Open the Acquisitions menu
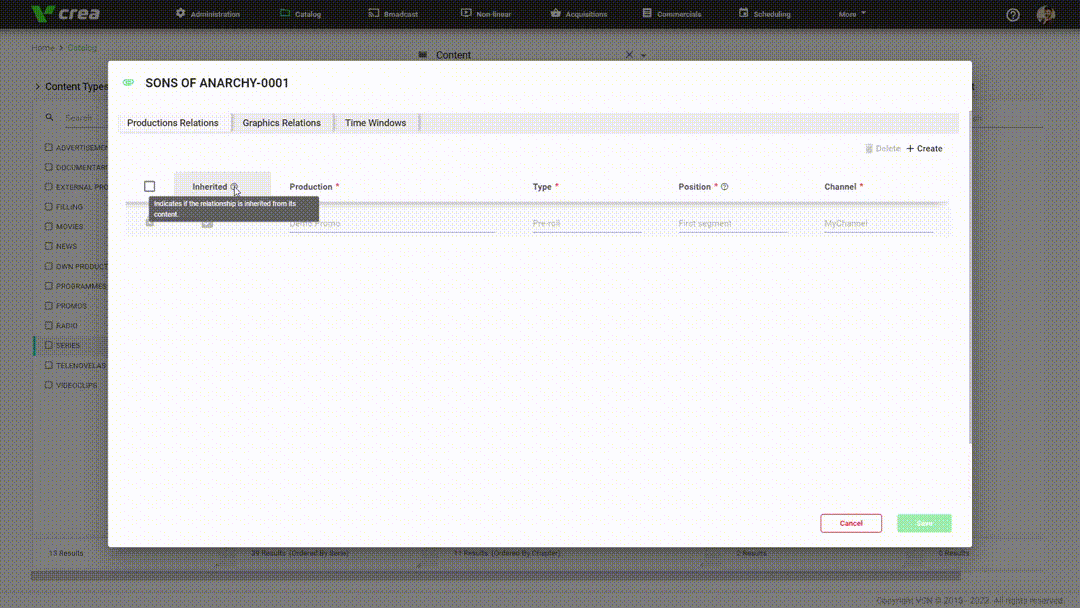Image resolution: width=1080 pixels, height=608 pixels. point(579,14)
